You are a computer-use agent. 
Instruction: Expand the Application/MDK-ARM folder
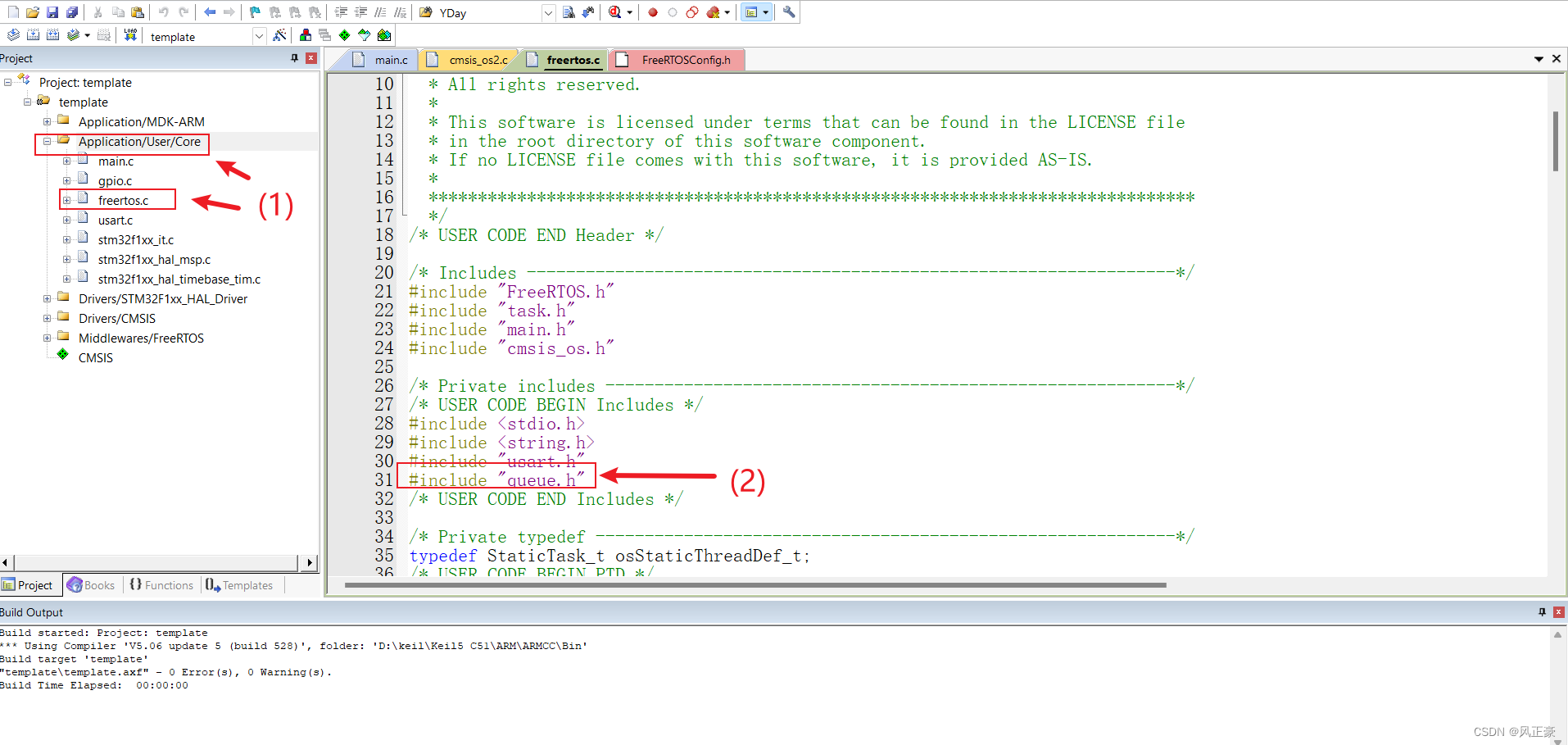click(x=47, y=122)
